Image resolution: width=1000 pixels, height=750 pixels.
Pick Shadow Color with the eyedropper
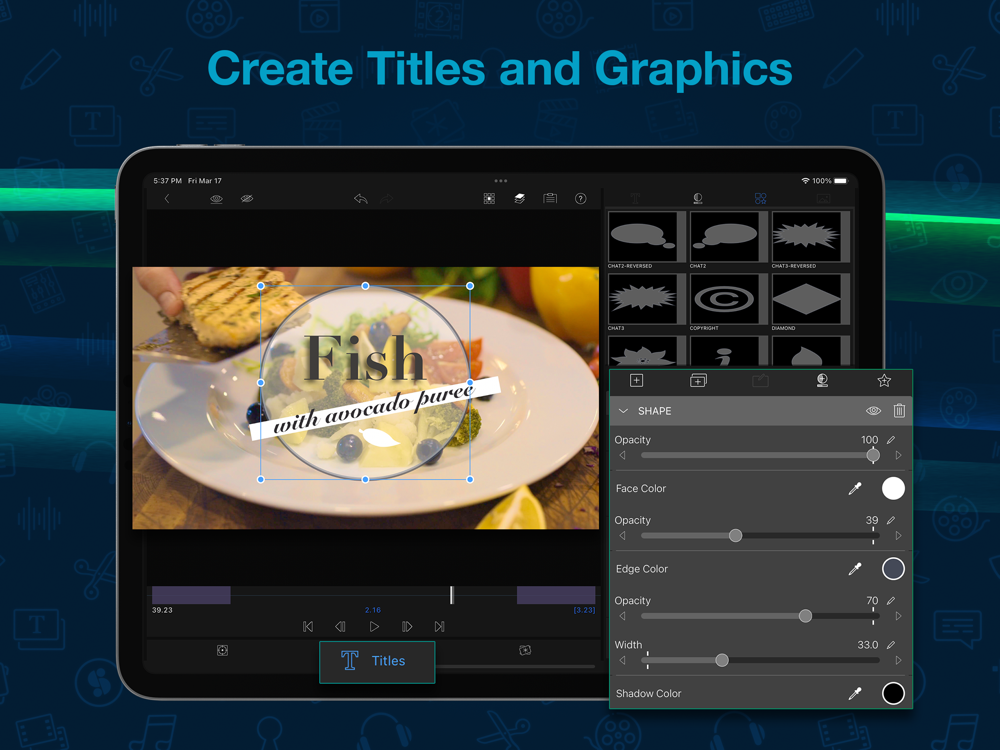[855, 694]
